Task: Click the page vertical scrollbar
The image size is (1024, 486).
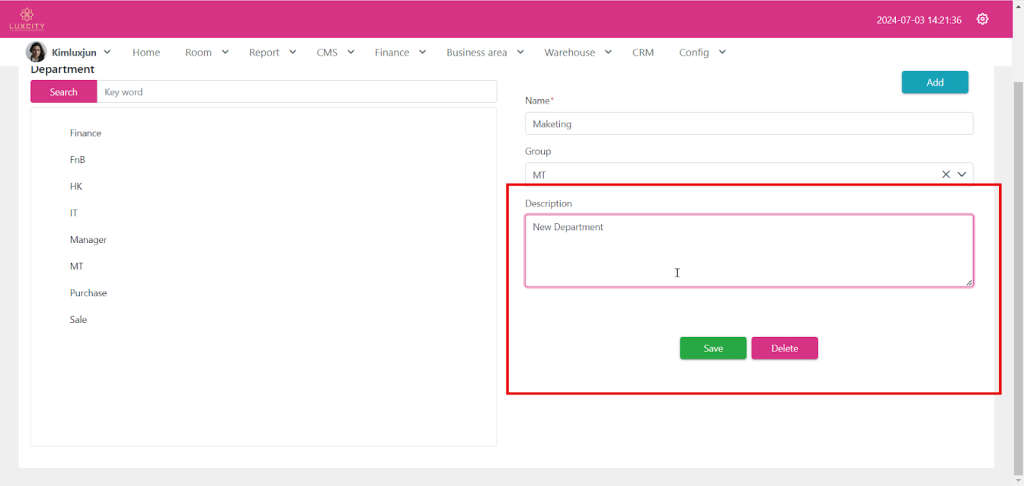Action: point(1017,250)
